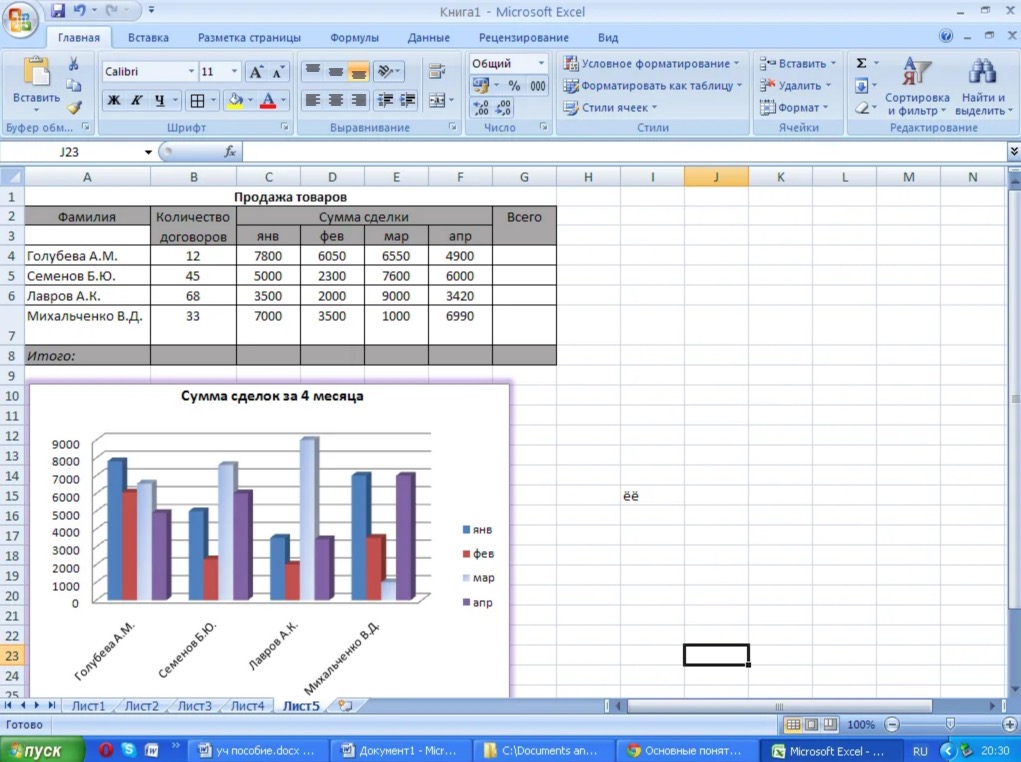Screen dimensions: 1021x762
Task: Save the workbook via quick access
Action: coord(58,10)
